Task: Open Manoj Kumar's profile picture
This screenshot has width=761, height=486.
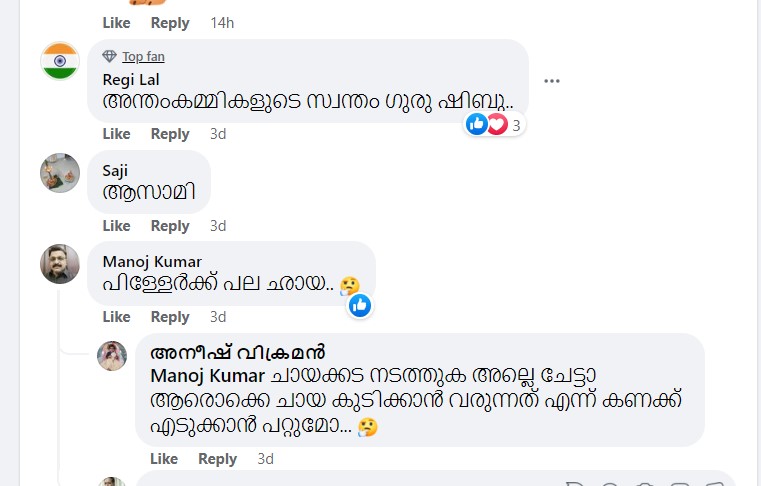Action: [60, 264]
